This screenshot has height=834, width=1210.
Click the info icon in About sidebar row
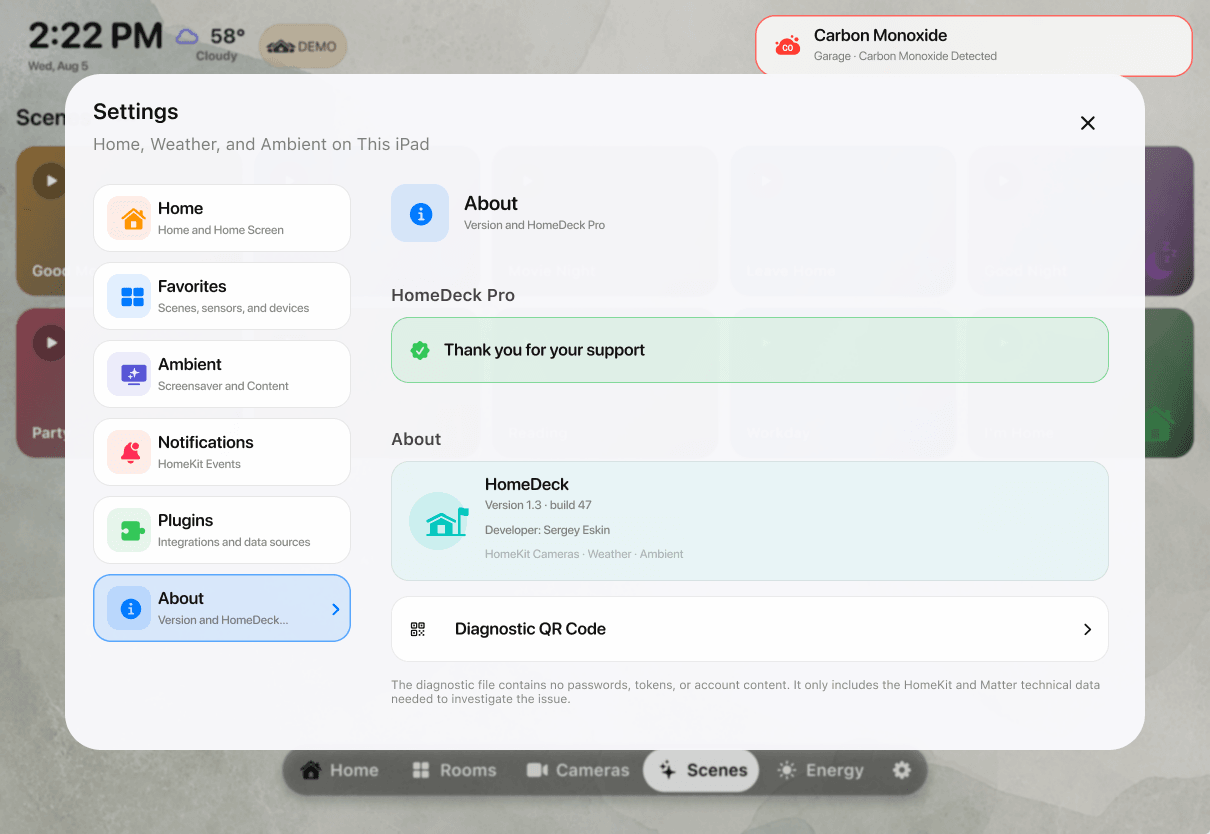coord(129,608)
